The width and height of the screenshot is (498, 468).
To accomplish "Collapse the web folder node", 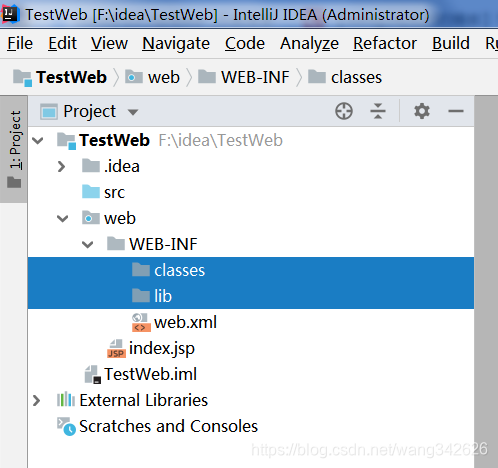I will [x=62, y=219].
